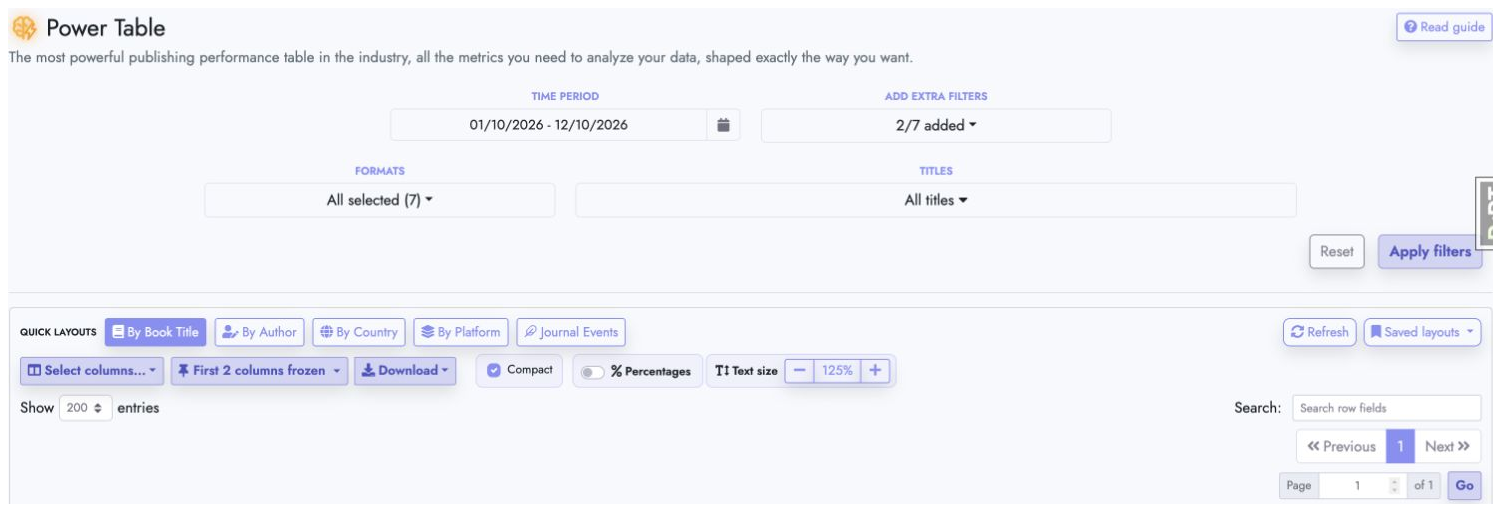Image resolution: width=1501 pixels, height=512 pixels.
Task: Click Apply filters button
Action: point(1430,252)
